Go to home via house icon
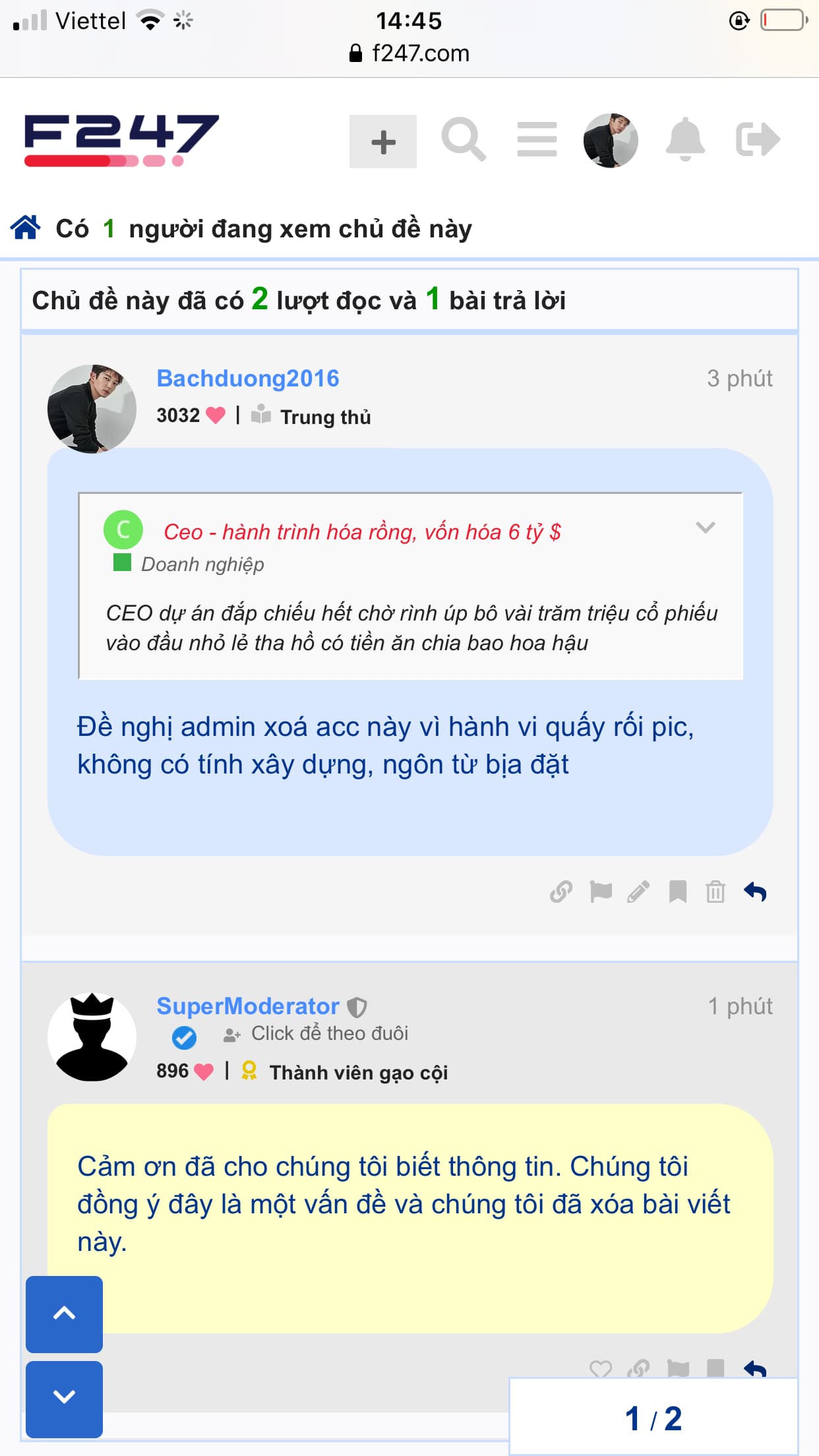Image resolution: width=819 pixels, height=1456 pixels. (26, 228)
